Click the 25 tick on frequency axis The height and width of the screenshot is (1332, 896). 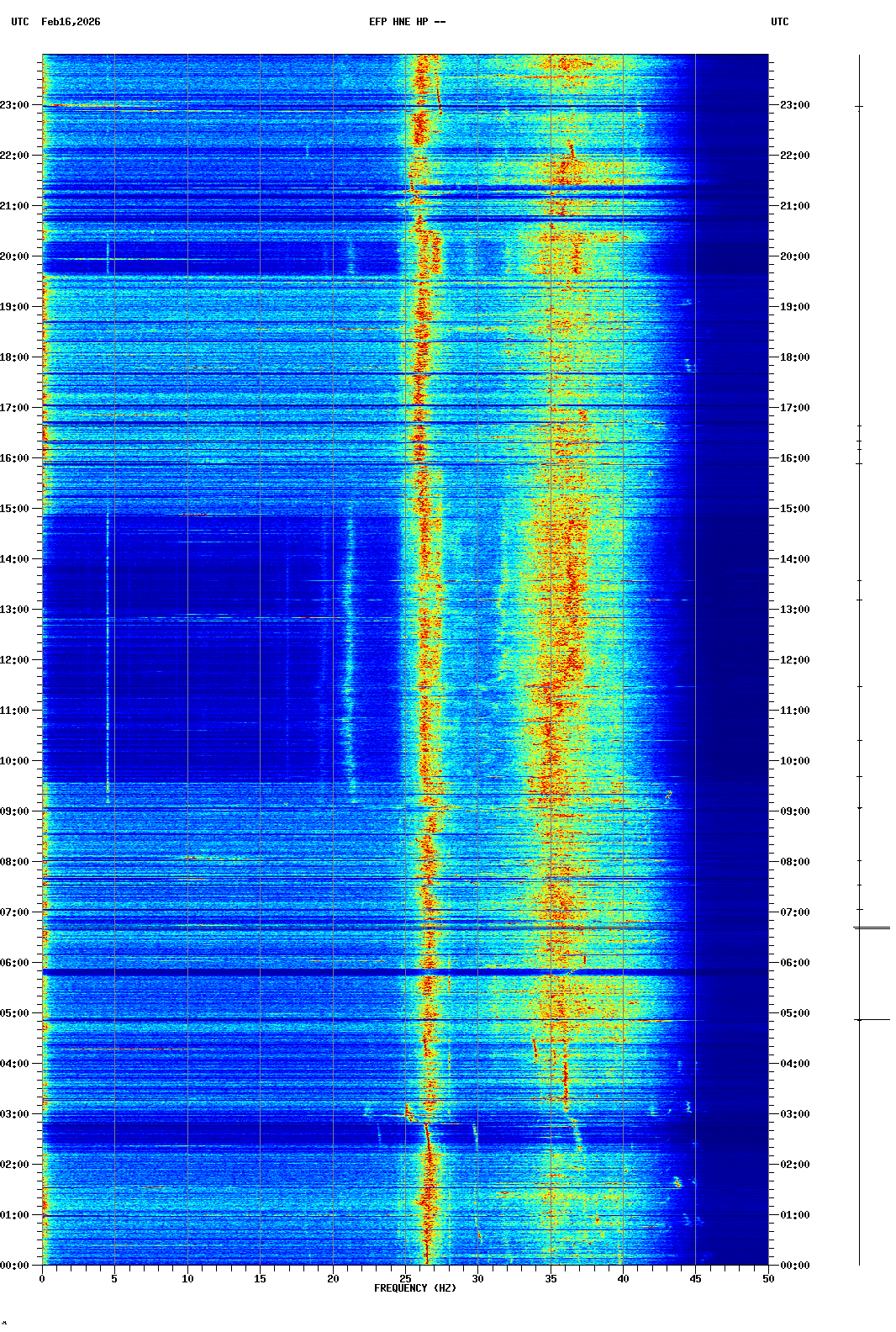click(405, 1278)
